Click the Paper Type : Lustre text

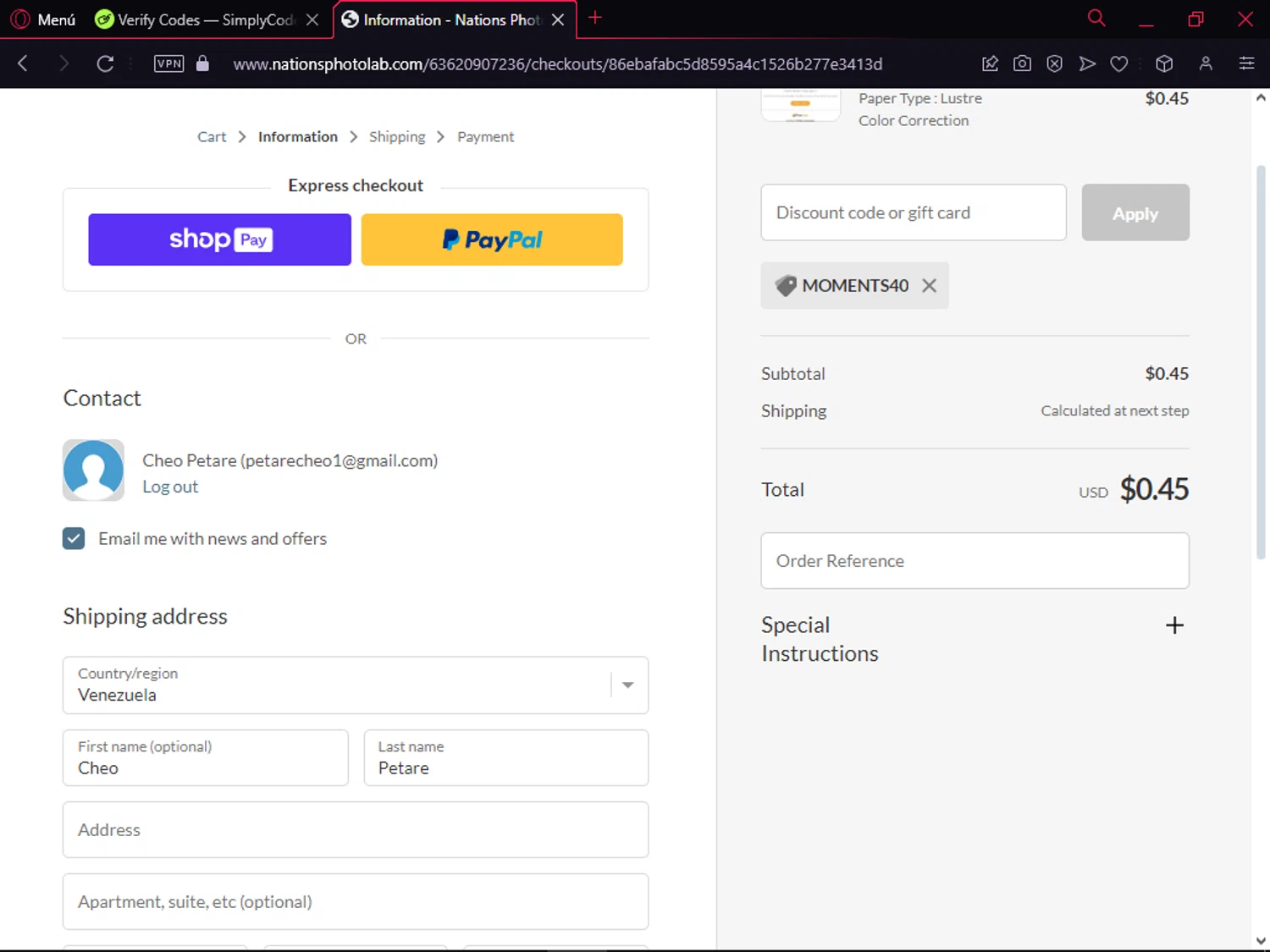point(920,98)
